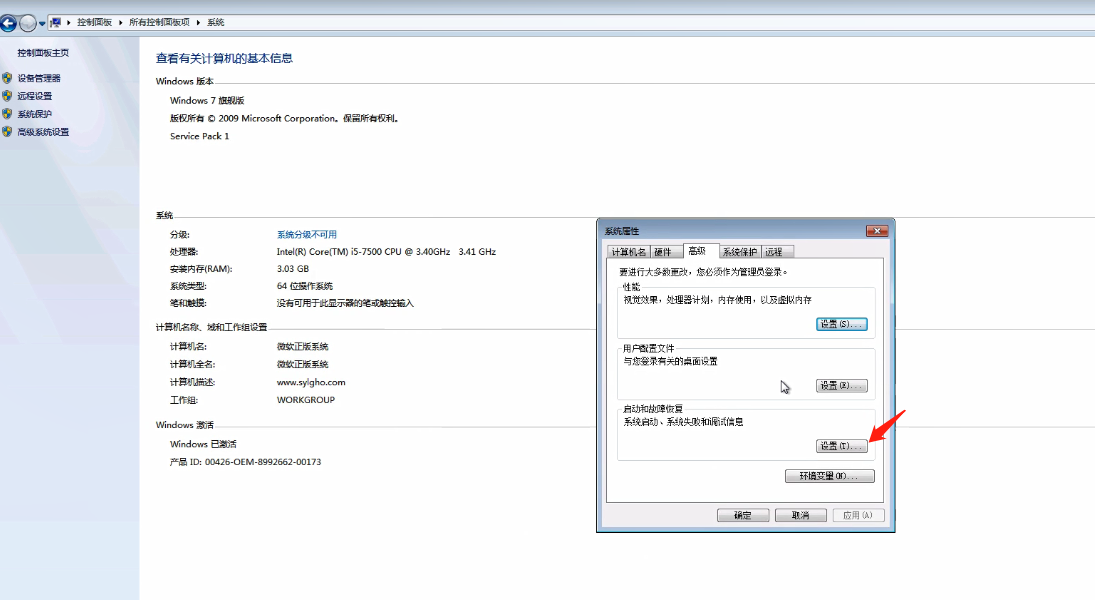Click the 'WORKGROUP' workgroup value

(306, 400)
